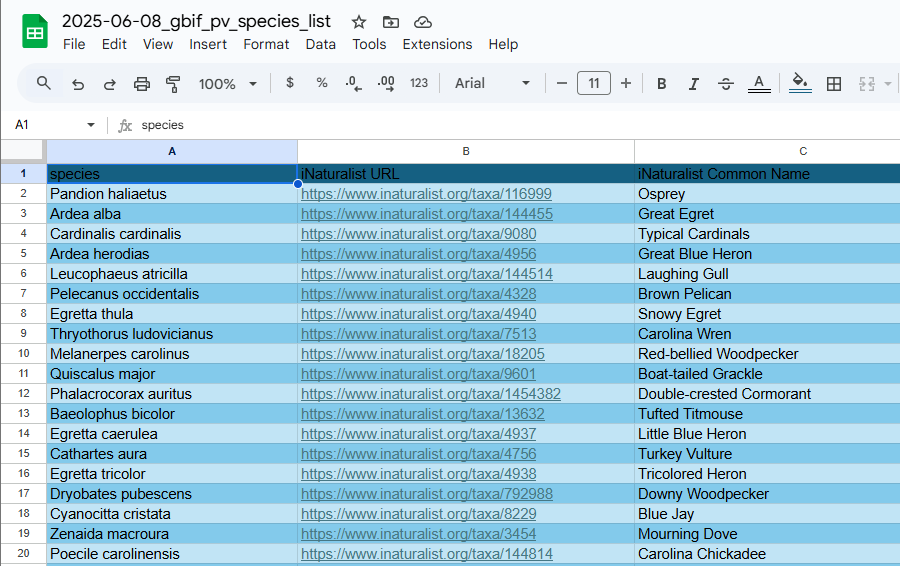The image size is (900, 566).
Task: Open the View menu
Action: [158, 44]
